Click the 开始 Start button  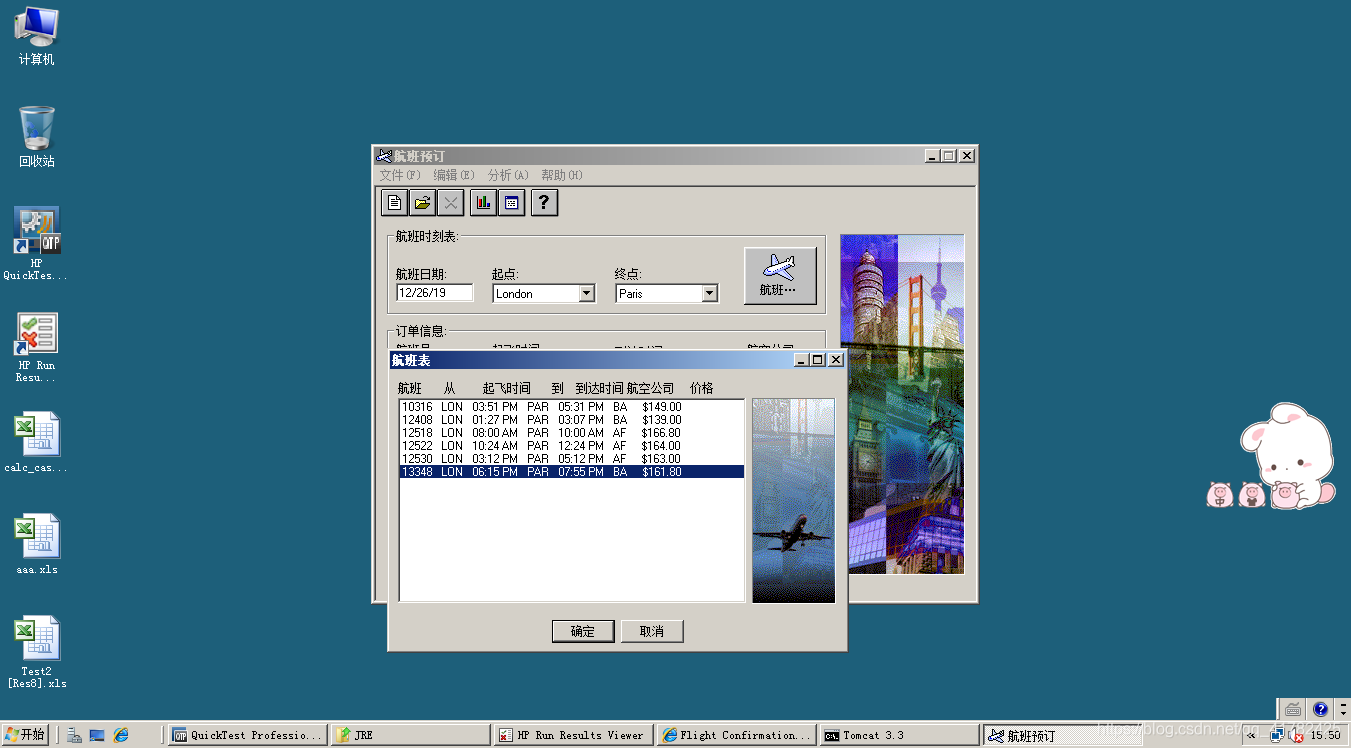(25, 735)
